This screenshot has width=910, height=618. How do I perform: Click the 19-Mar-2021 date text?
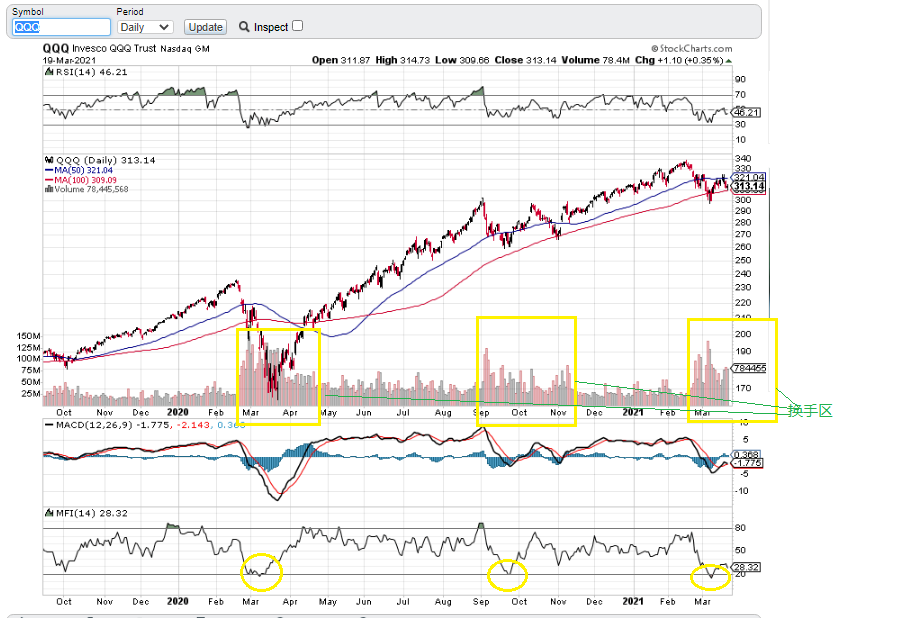69,60
